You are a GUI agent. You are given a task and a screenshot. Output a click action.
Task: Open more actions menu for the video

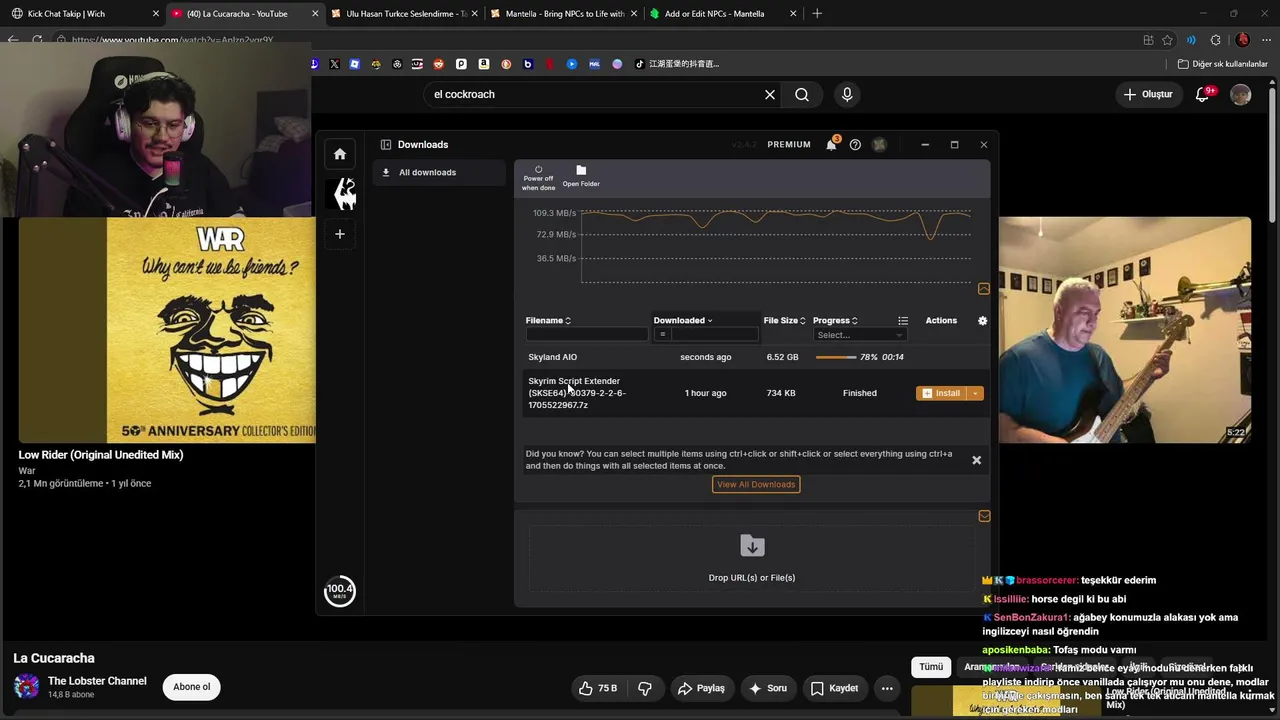(887, 688)
